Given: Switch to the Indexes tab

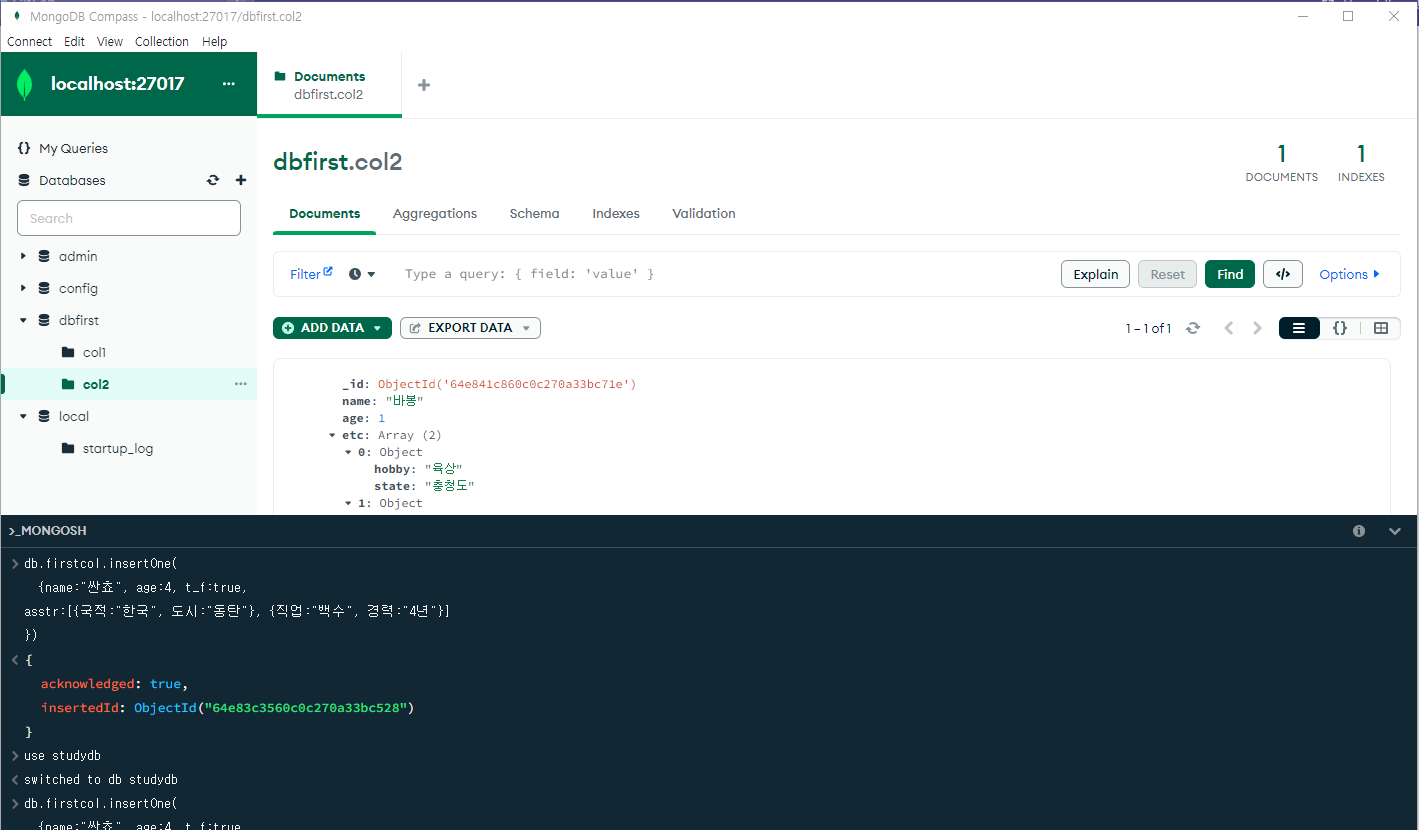Looking at the screenshot, I should click(616, 214).
